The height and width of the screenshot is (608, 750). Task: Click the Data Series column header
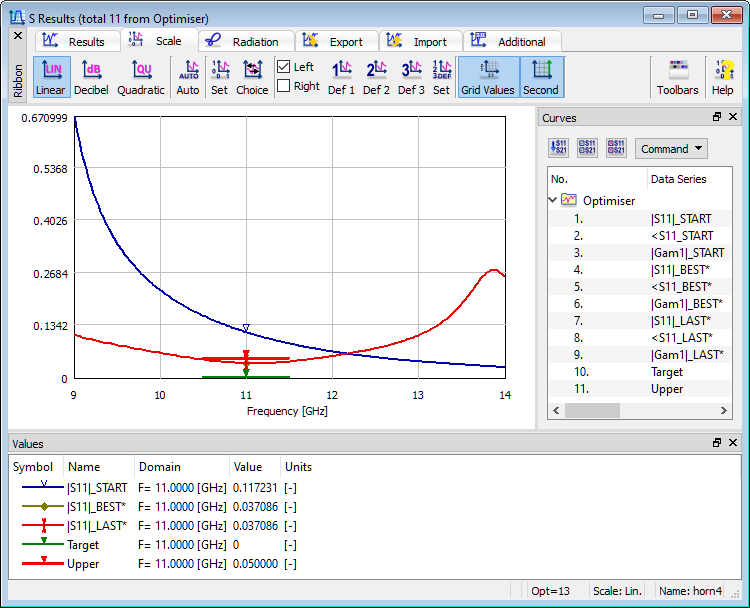point(689,179)
